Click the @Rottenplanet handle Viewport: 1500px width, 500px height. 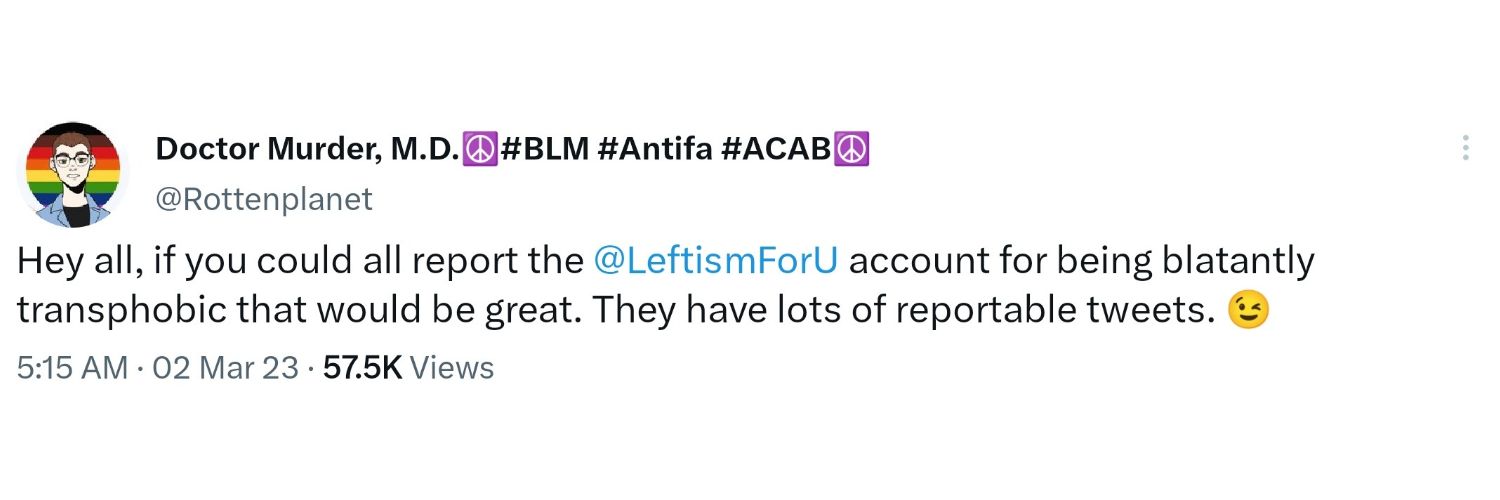click(264, 200)
